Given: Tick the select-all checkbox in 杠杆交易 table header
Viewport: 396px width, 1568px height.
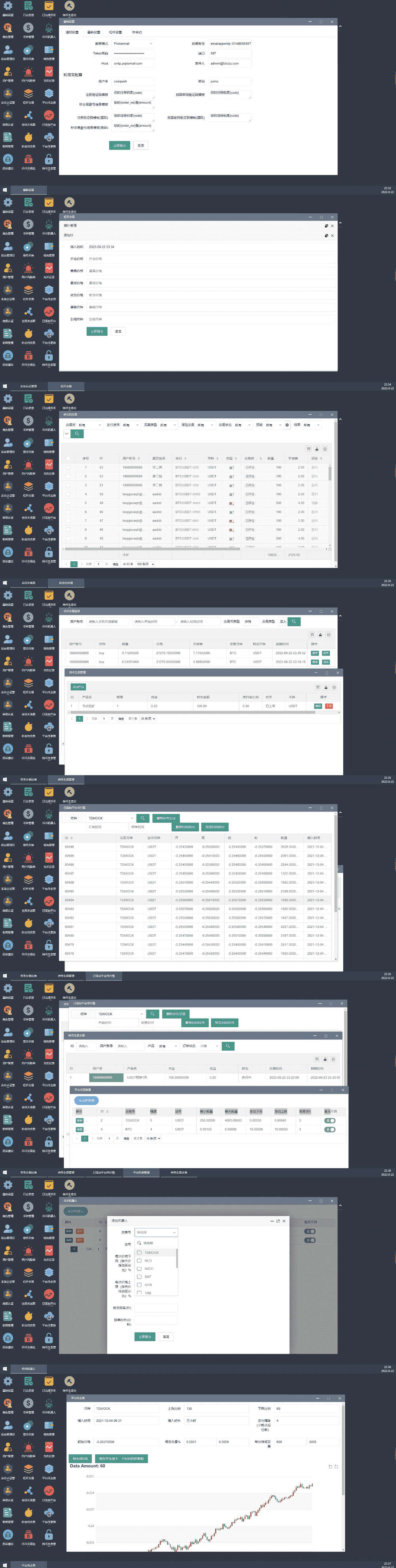Looking at the screenshot, I should click(x=68, y=458).
